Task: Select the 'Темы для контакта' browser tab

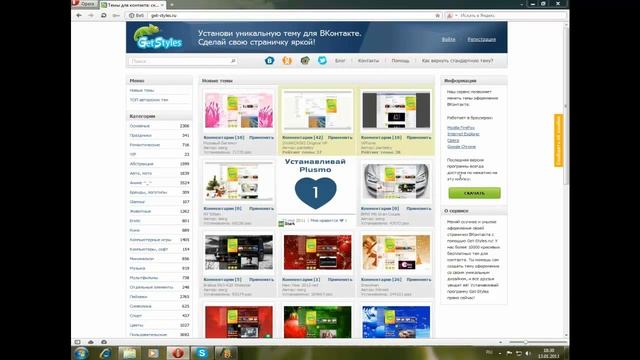Action: coord(133,5)
